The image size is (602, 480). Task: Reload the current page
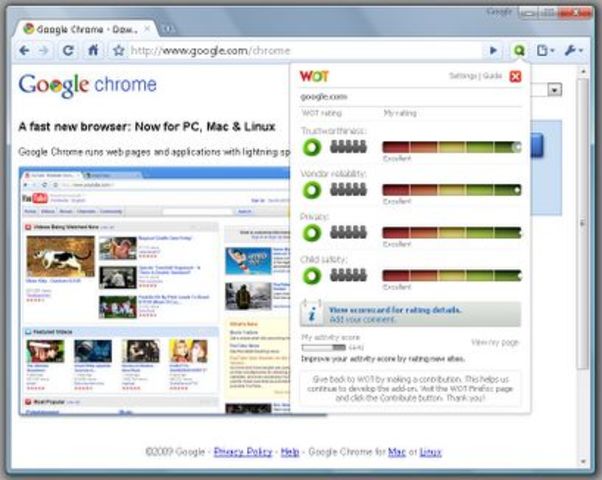pos(68,50)
